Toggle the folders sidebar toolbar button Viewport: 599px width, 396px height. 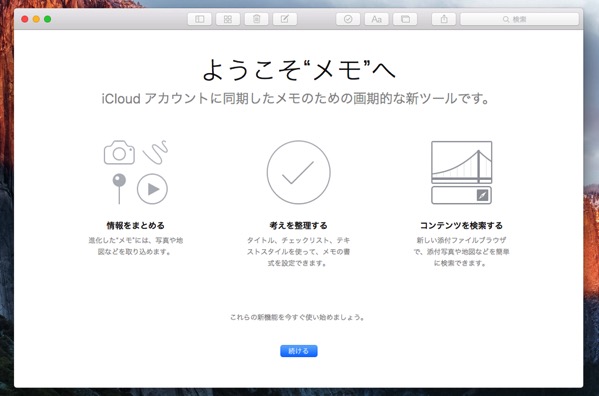click(x=199, y=19)
